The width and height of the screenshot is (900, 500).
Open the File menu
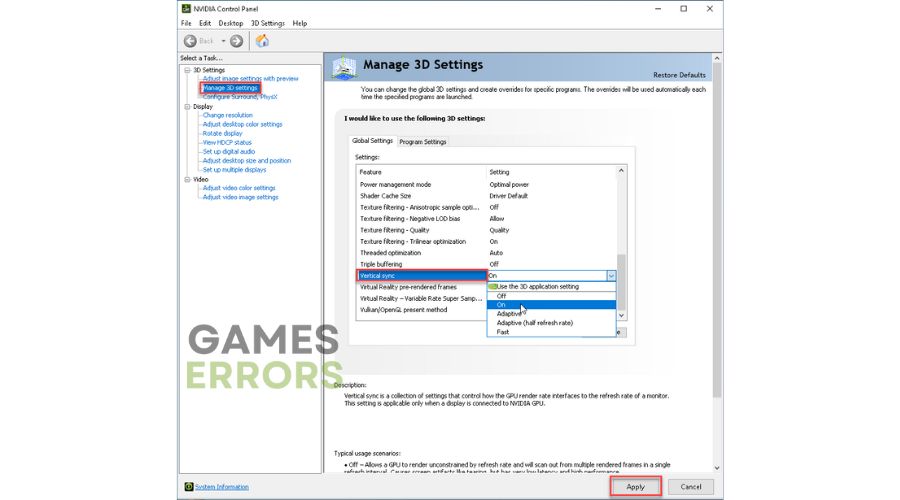coord(186,23)
